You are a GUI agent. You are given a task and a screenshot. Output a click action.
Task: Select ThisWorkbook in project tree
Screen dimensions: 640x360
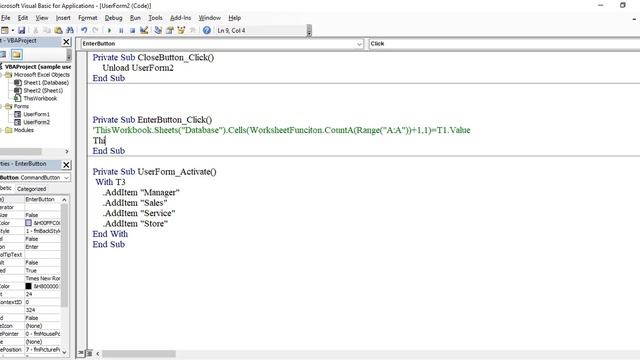[x=40, y=98]
